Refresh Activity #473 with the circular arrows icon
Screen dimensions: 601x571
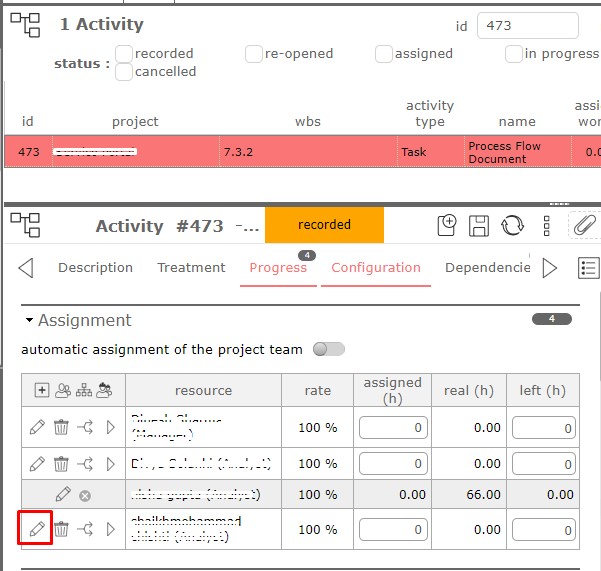[512, 225]
